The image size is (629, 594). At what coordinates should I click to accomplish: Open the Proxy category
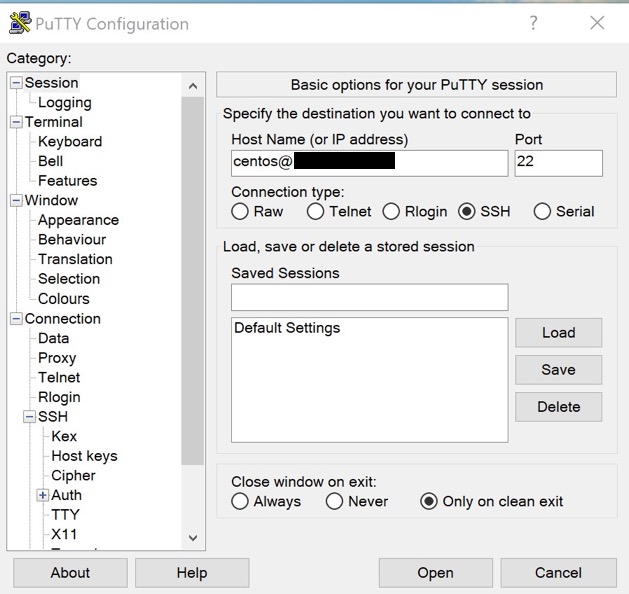57,358
